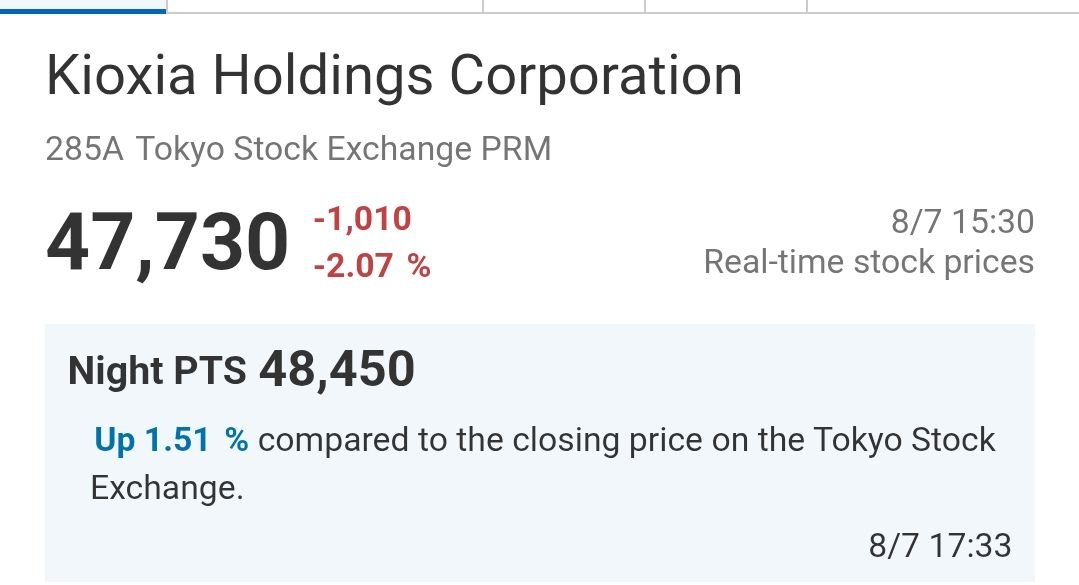Viewport: 1079px width, 585px height.
Task: Select the -2.07 percentage change figure
Action: tap(353, 266)
